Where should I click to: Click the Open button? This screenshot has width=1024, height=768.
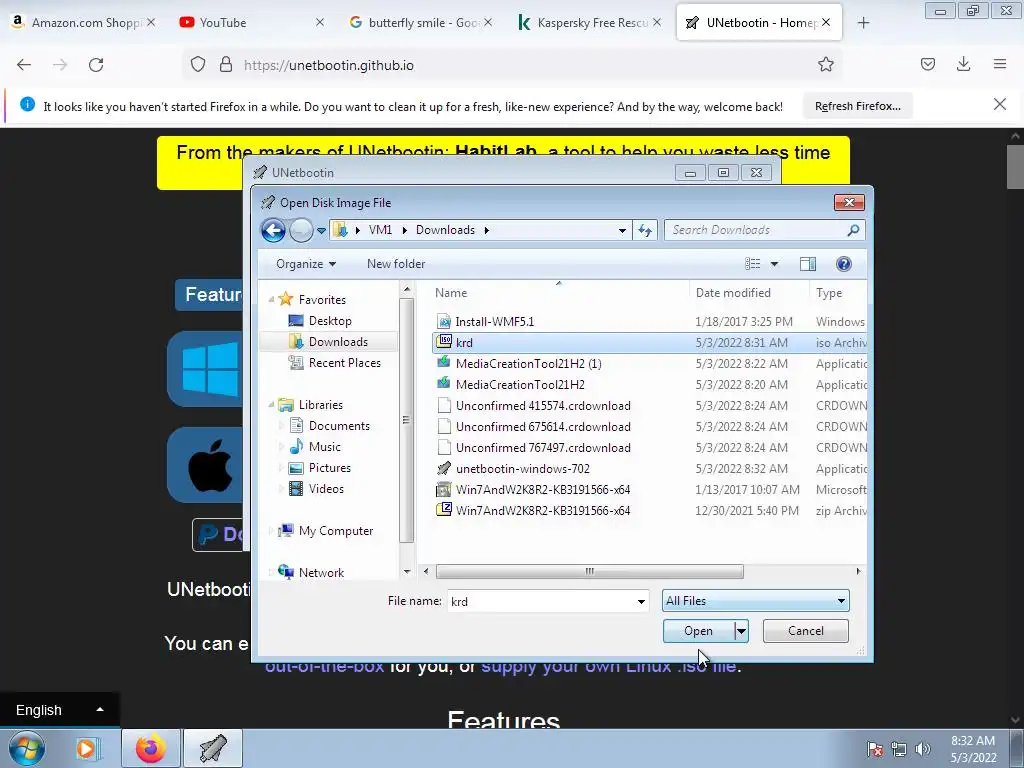(x=698, y=631)
